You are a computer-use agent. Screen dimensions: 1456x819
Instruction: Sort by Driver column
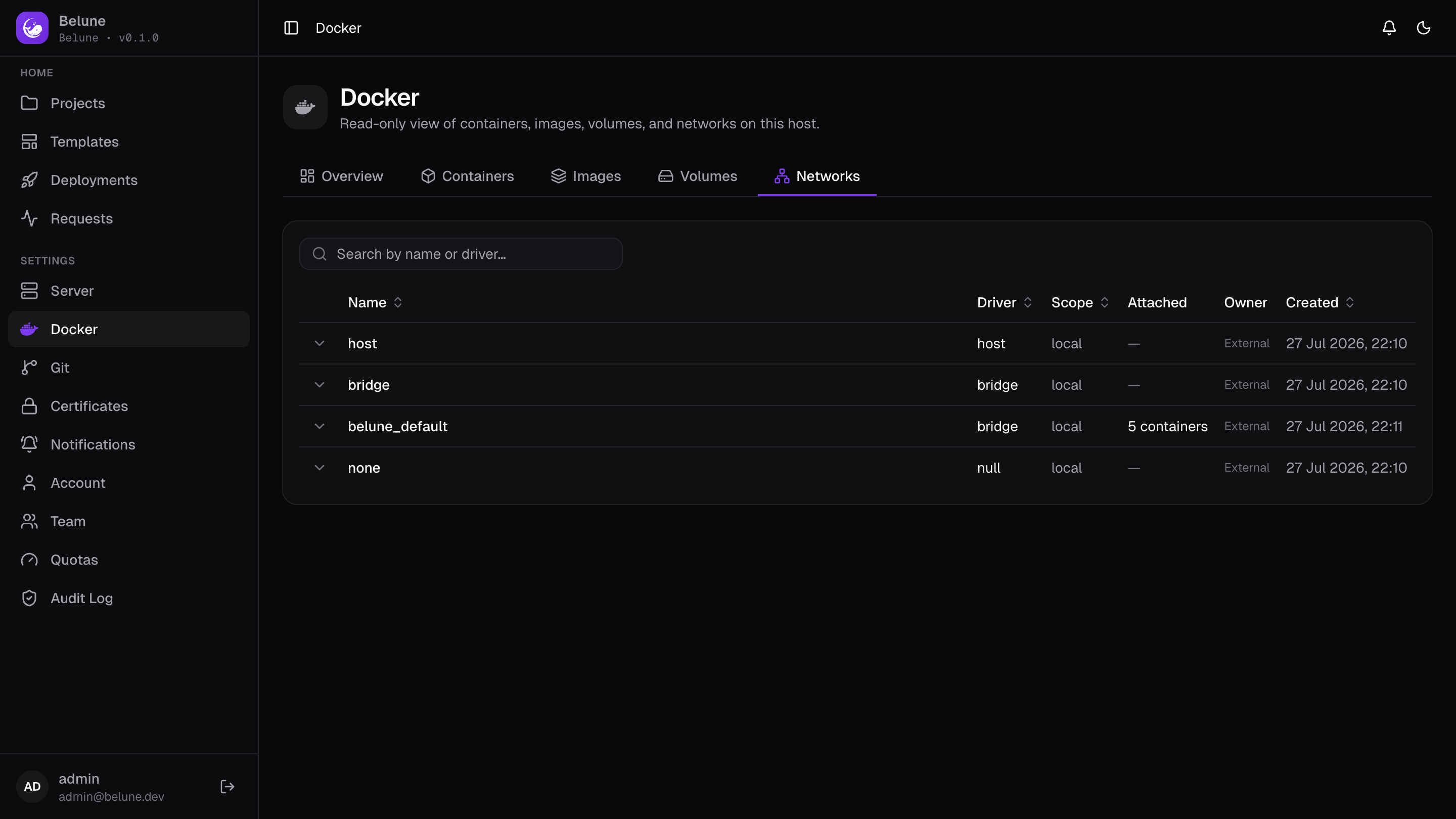1005,303
